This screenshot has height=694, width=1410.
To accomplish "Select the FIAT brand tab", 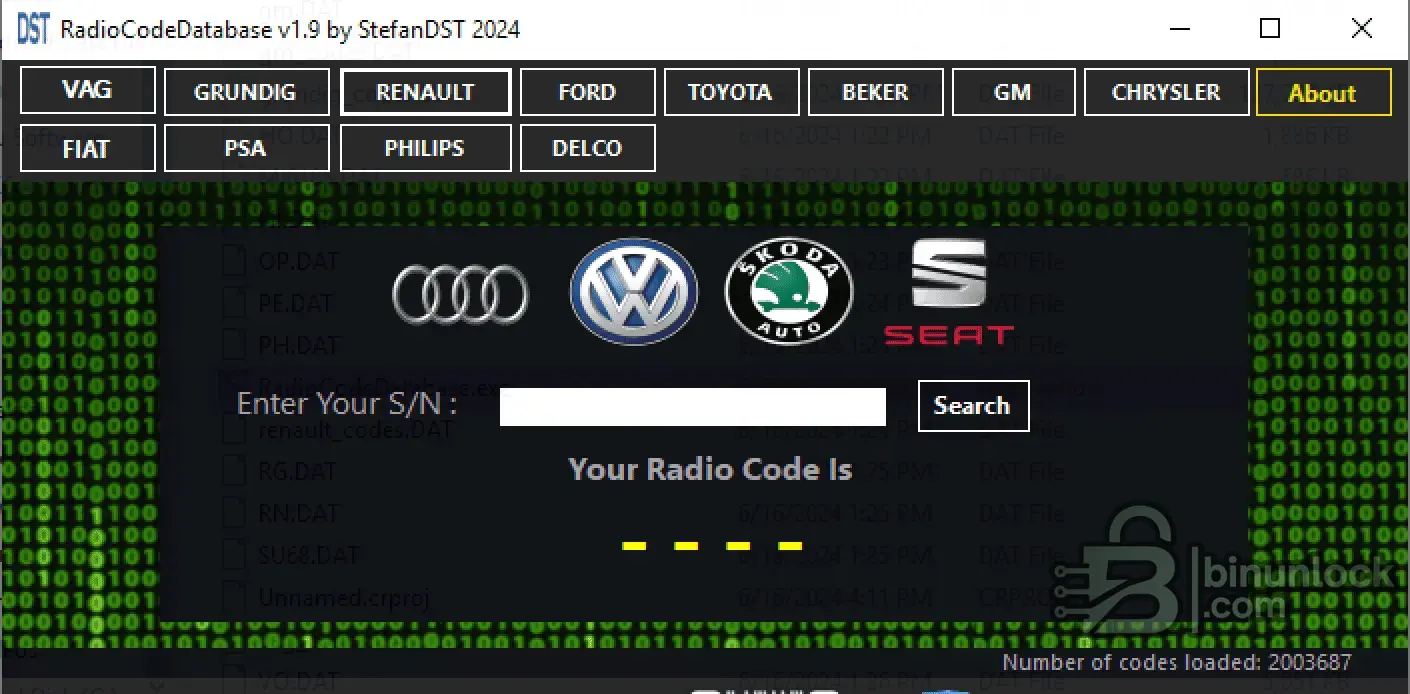I will 88,149.
